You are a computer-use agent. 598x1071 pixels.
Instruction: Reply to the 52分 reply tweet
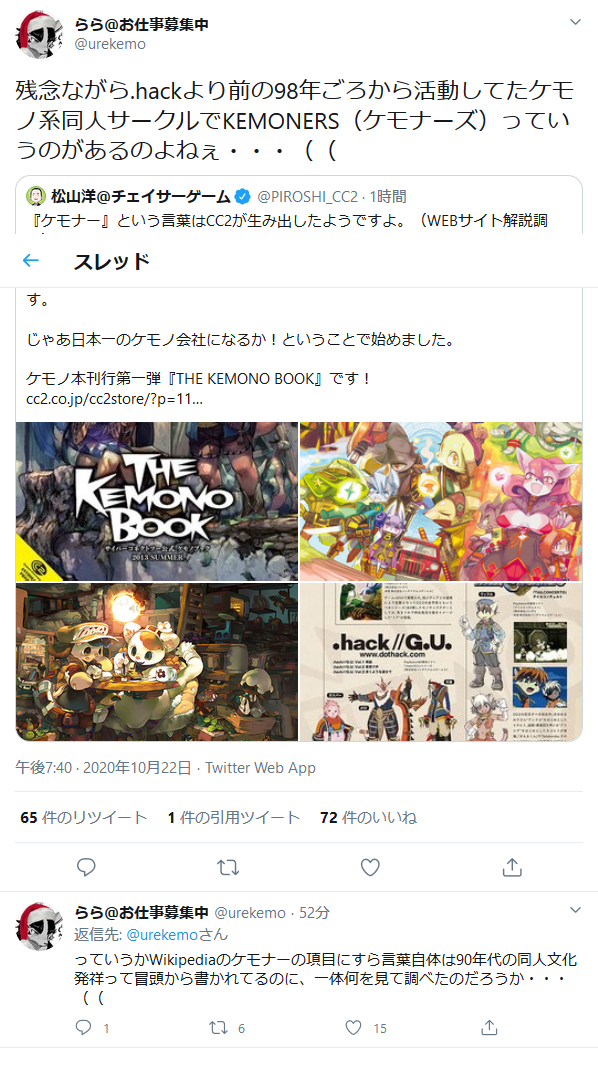[x=83, y=1027]
